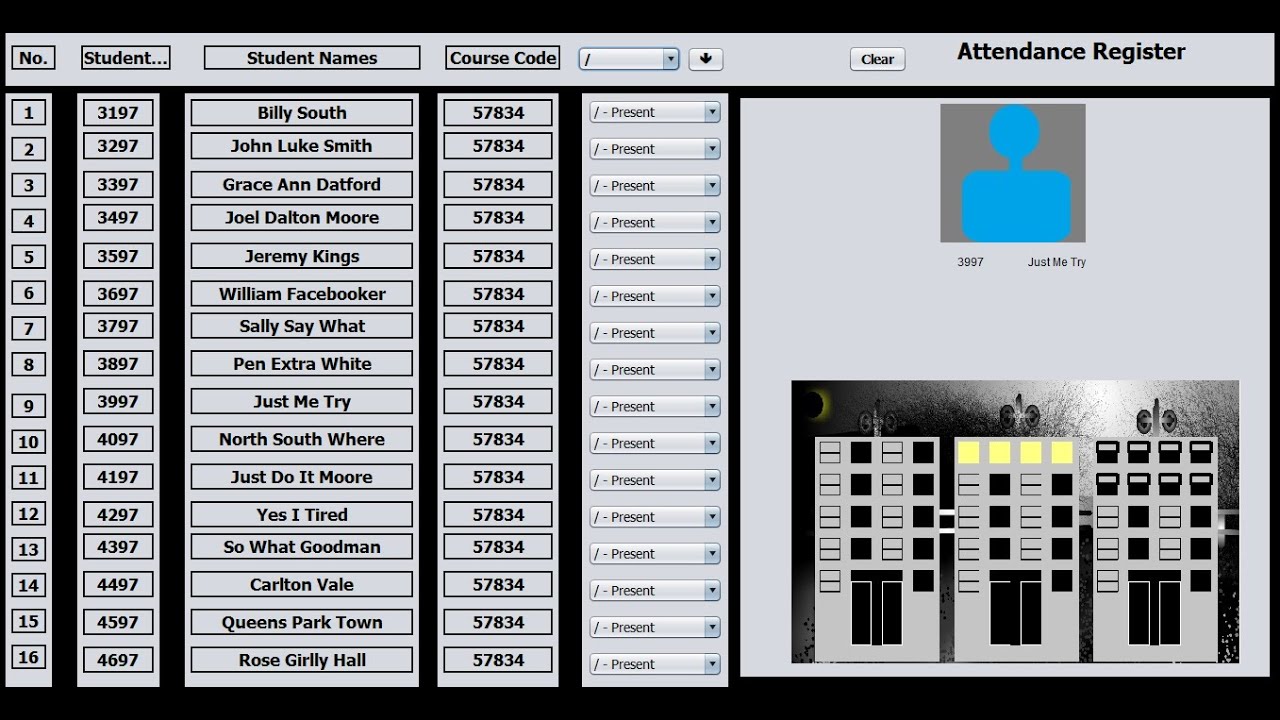Click row number 16 button
The image size is (1280, 720).
coord(28,658)
